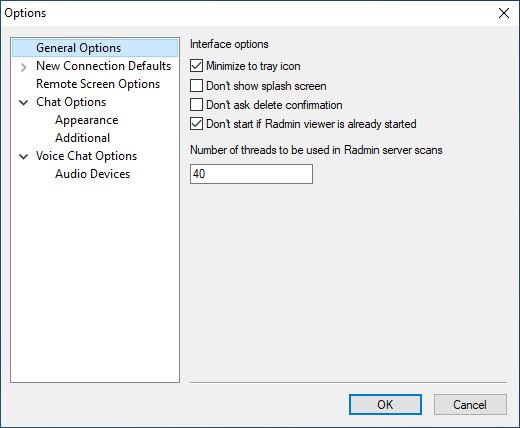Select the Chat Options category
The image size is (520, 428).
pyautogui.click(x=71, y=102)
